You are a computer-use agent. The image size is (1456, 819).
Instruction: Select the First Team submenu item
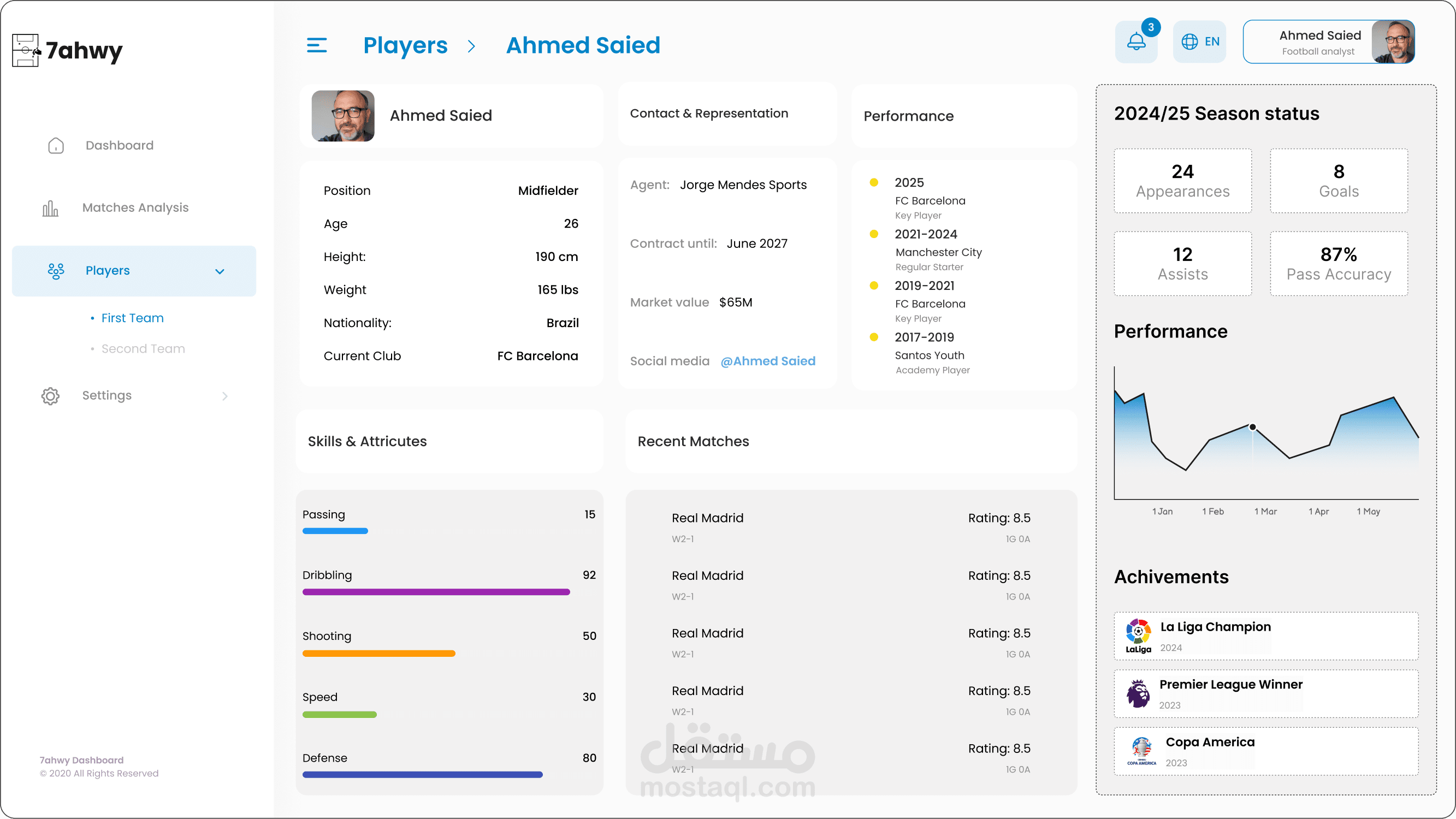132,318
